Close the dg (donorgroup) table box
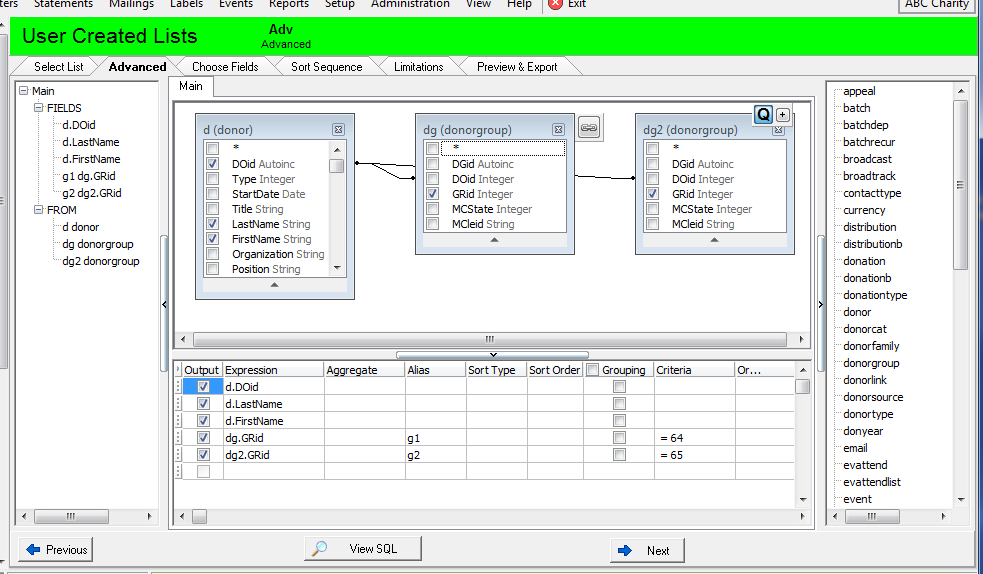 pyautogui.click(x=558, y=130)
